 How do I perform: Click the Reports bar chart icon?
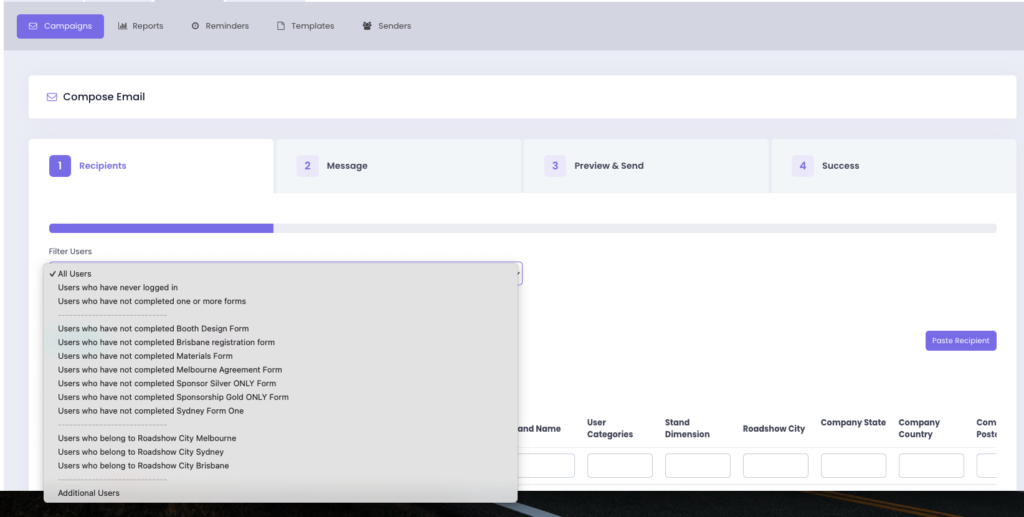(122, 26)
